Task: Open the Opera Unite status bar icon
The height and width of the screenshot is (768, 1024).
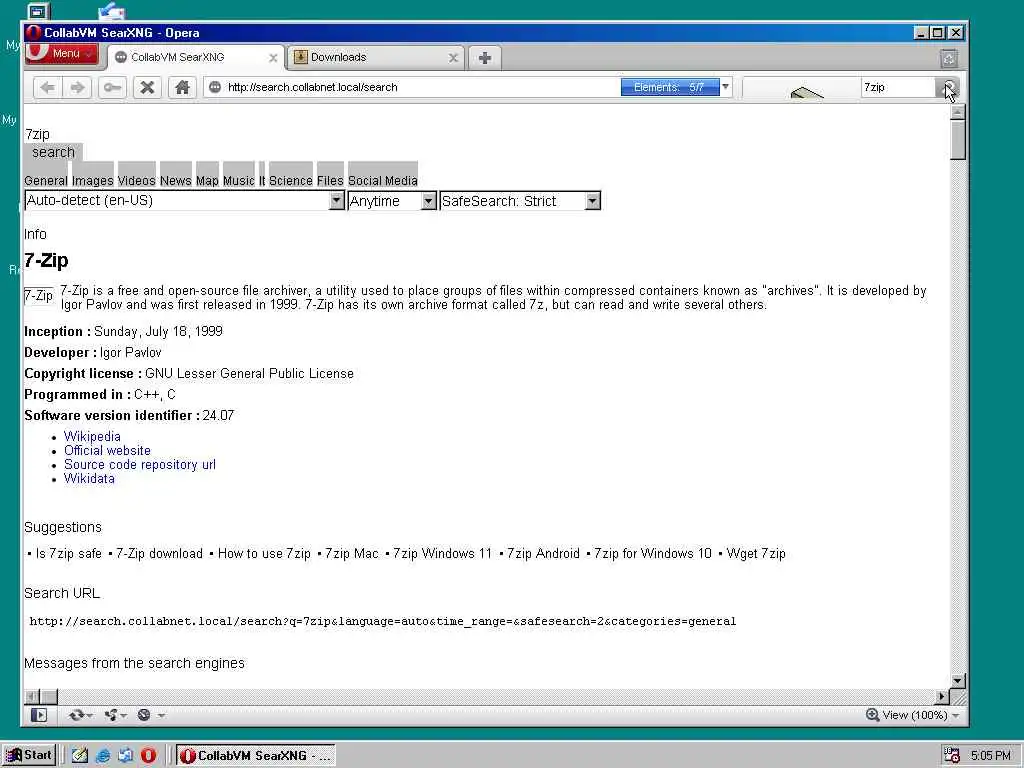Action: pyautogui.click(x=110, y=715)
